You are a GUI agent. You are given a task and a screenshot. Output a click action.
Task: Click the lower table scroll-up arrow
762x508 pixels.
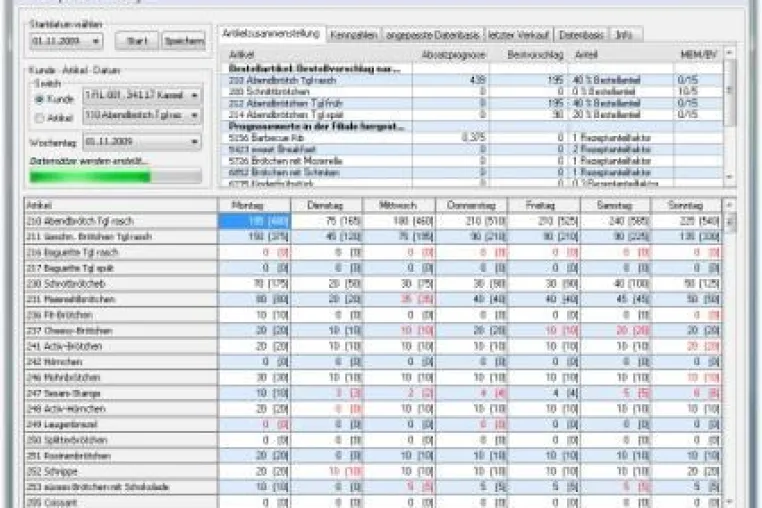tap(729, 206)
